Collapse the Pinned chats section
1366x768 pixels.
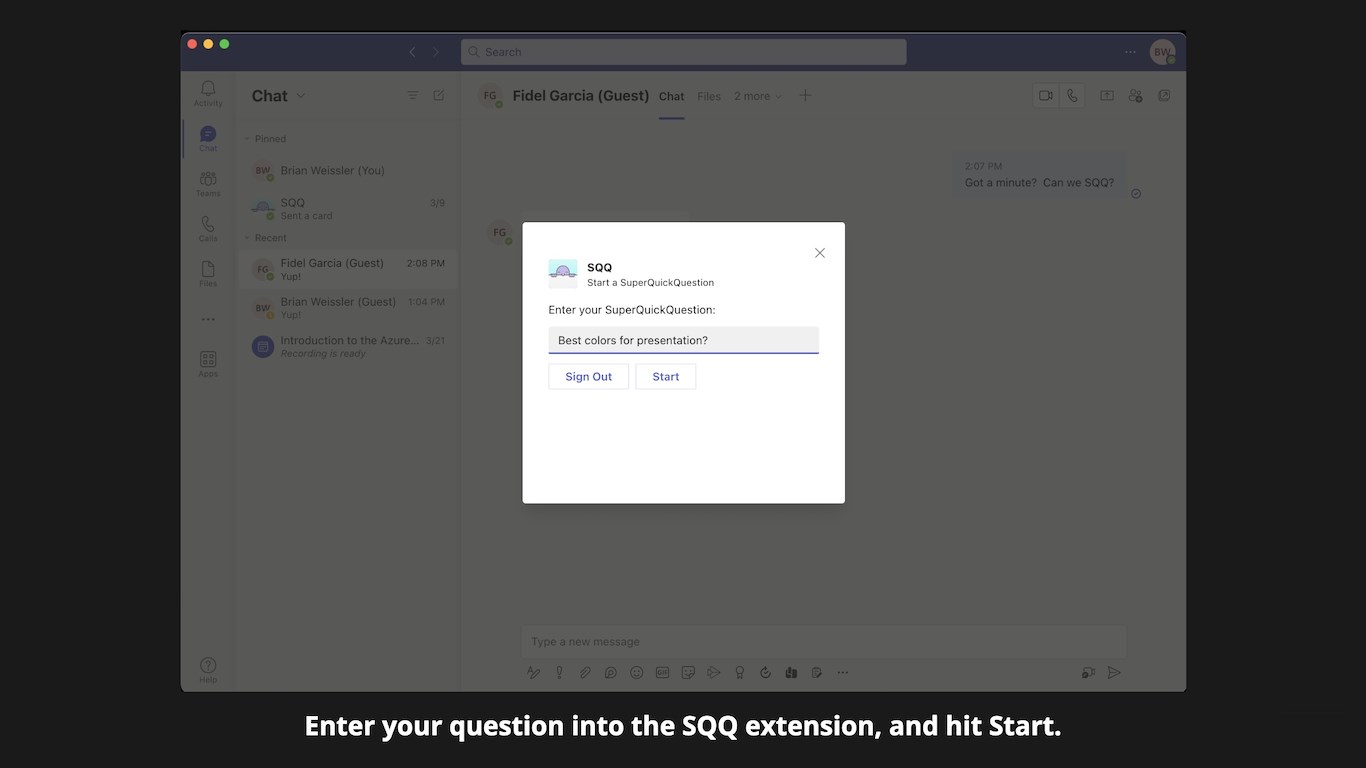click(265, 139)
